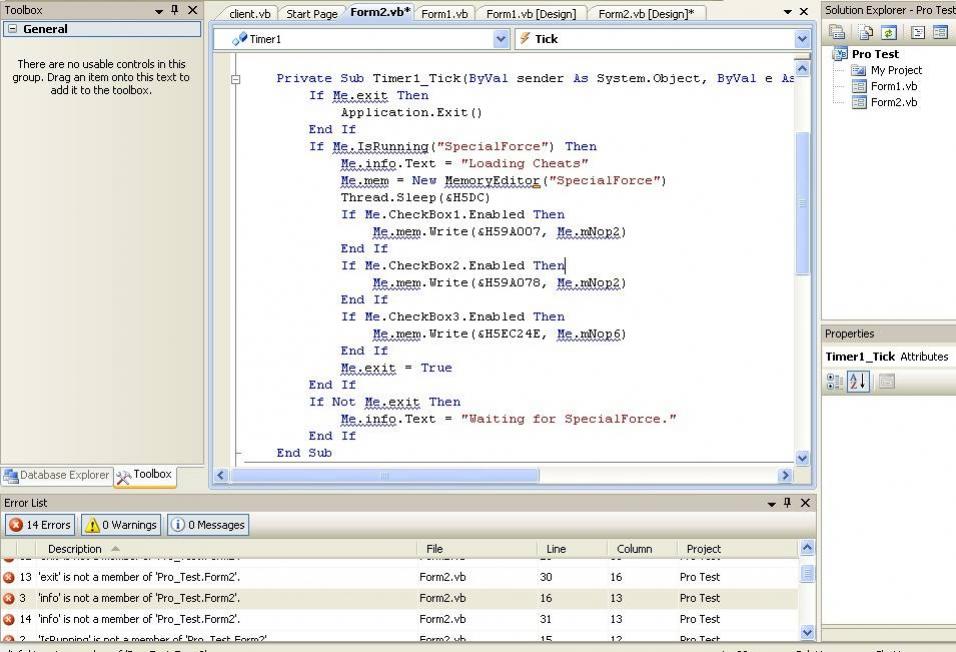Open the Tick method name dropdown
Viewport: 956px width, 652px height.
(x=802, y=39)
